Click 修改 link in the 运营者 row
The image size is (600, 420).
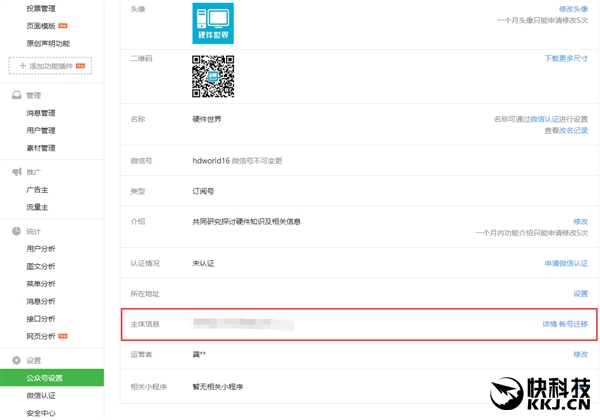pos(580,354)
